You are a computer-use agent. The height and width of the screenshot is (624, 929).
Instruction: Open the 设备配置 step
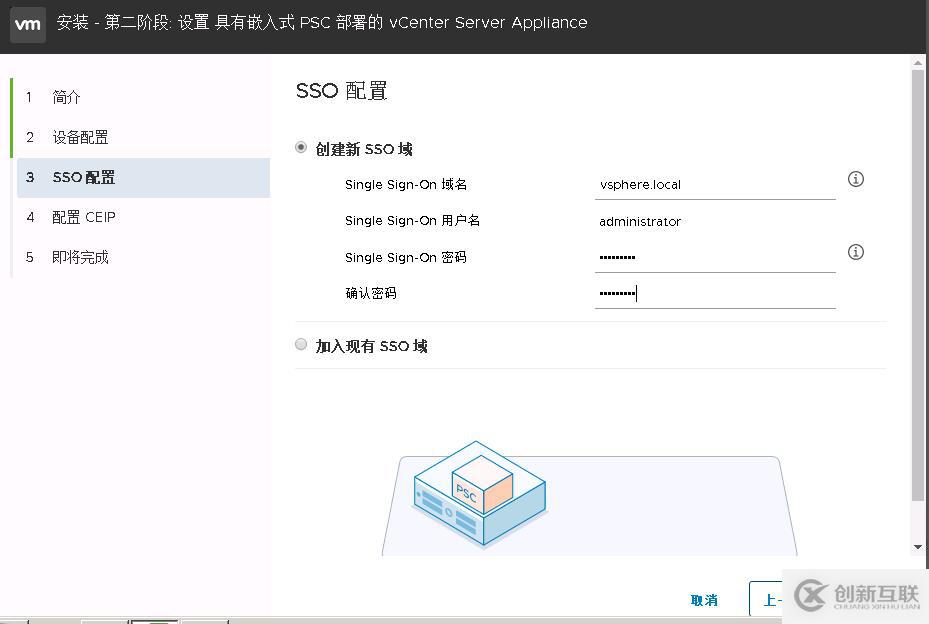[79, 137]
